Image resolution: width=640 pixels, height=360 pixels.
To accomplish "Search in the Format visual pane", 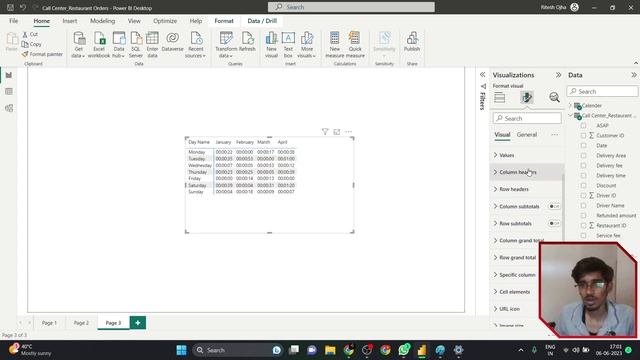I will 527,118.
